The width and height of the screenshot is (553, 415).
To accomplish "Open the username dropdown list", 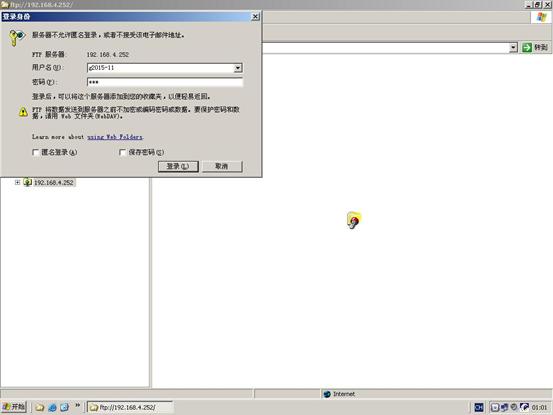I will click(238, 68).
